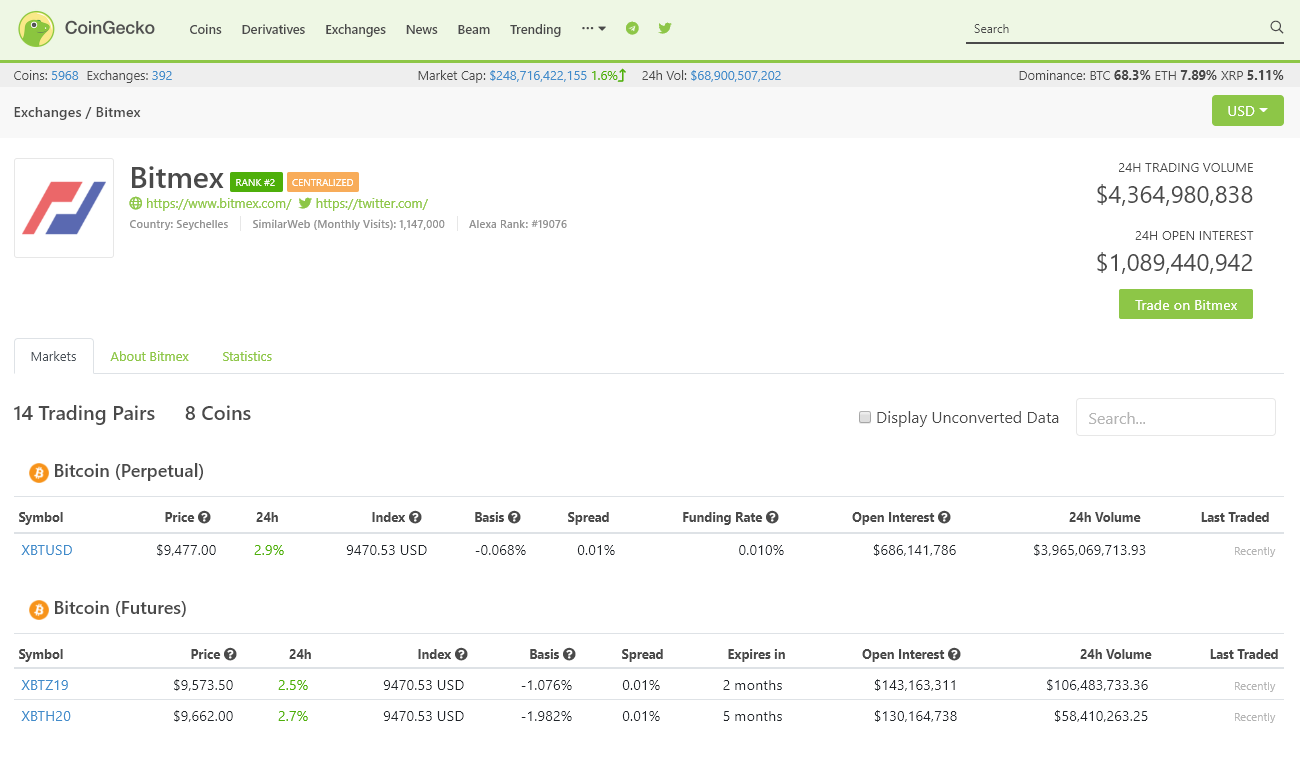The width and height of the screenshot is (1300, 760).
Task: Open Beam in the navbar
Action: coord(474,29)
